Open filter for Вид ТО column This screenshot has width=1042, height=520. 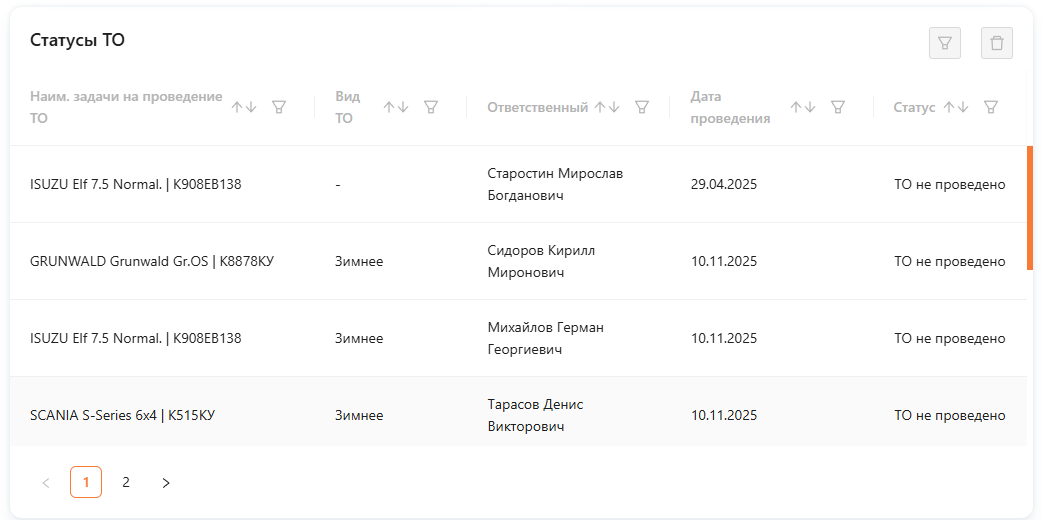431,107
